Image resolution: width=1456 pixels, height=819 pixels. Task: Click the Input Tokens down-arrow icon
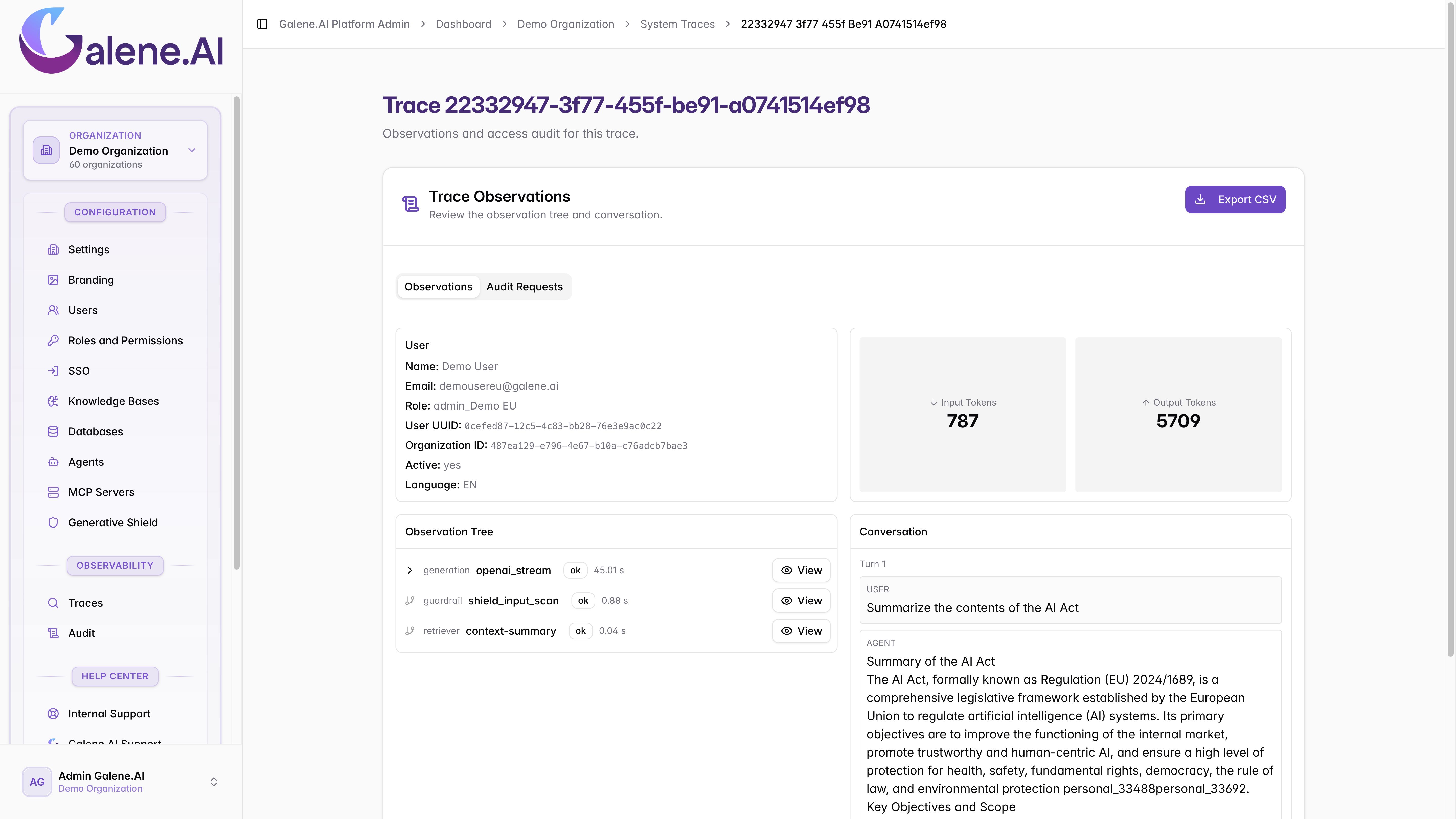pyautogui.click(x=934, y=402)
